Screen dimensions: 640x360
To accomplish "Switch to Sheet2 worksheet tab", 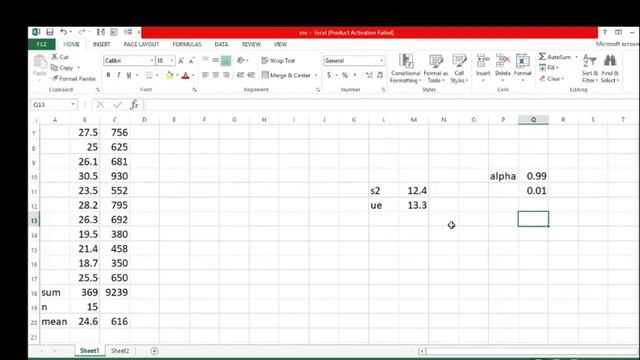I will (120, 351).
